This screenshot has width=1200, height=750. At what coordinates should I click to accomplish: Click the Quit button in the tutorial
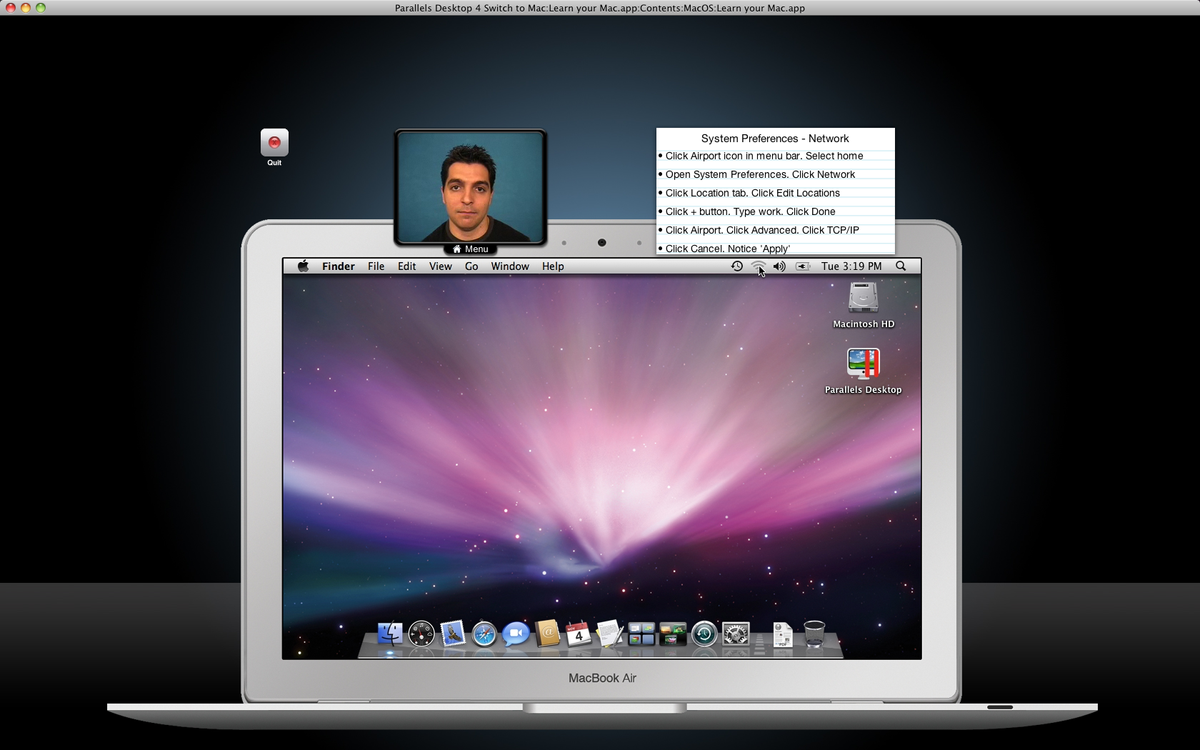(x=274, y=141)
